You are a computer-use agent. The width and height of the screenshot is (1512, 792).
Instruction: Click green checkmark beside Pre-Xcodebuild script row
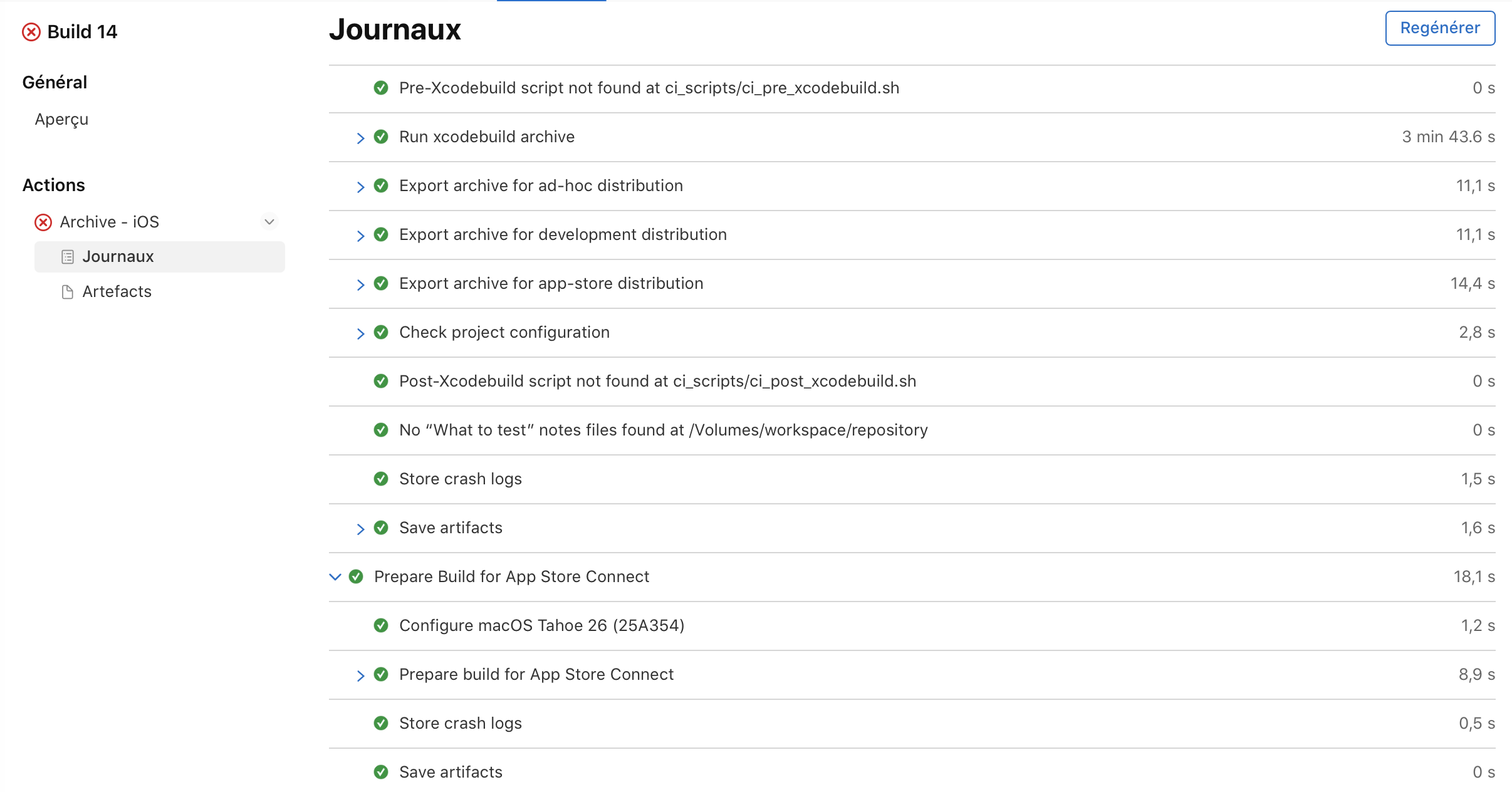(381, 88)
